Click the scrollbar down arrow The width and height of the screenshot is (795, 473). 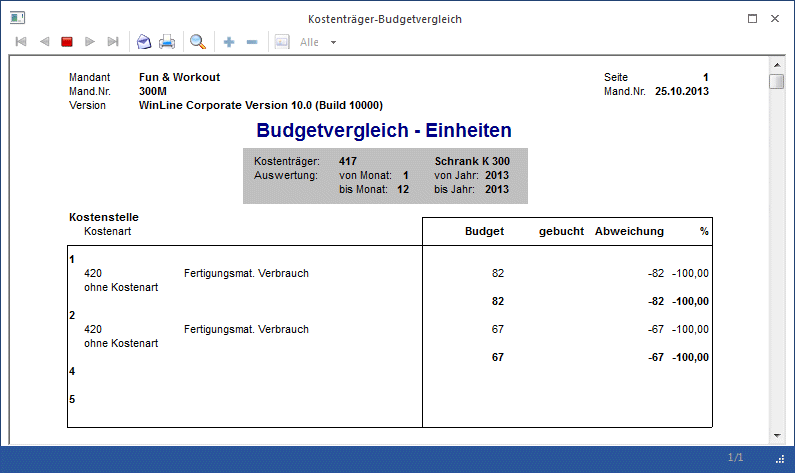point(777,435)
